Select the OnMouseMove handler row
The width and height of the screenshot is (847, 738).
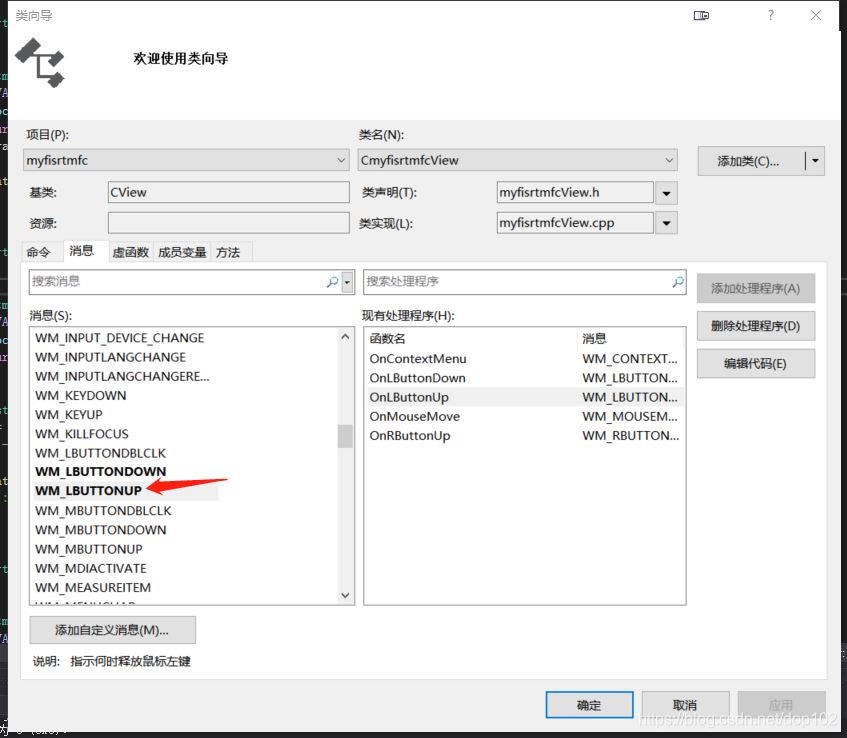pos(525,417)
